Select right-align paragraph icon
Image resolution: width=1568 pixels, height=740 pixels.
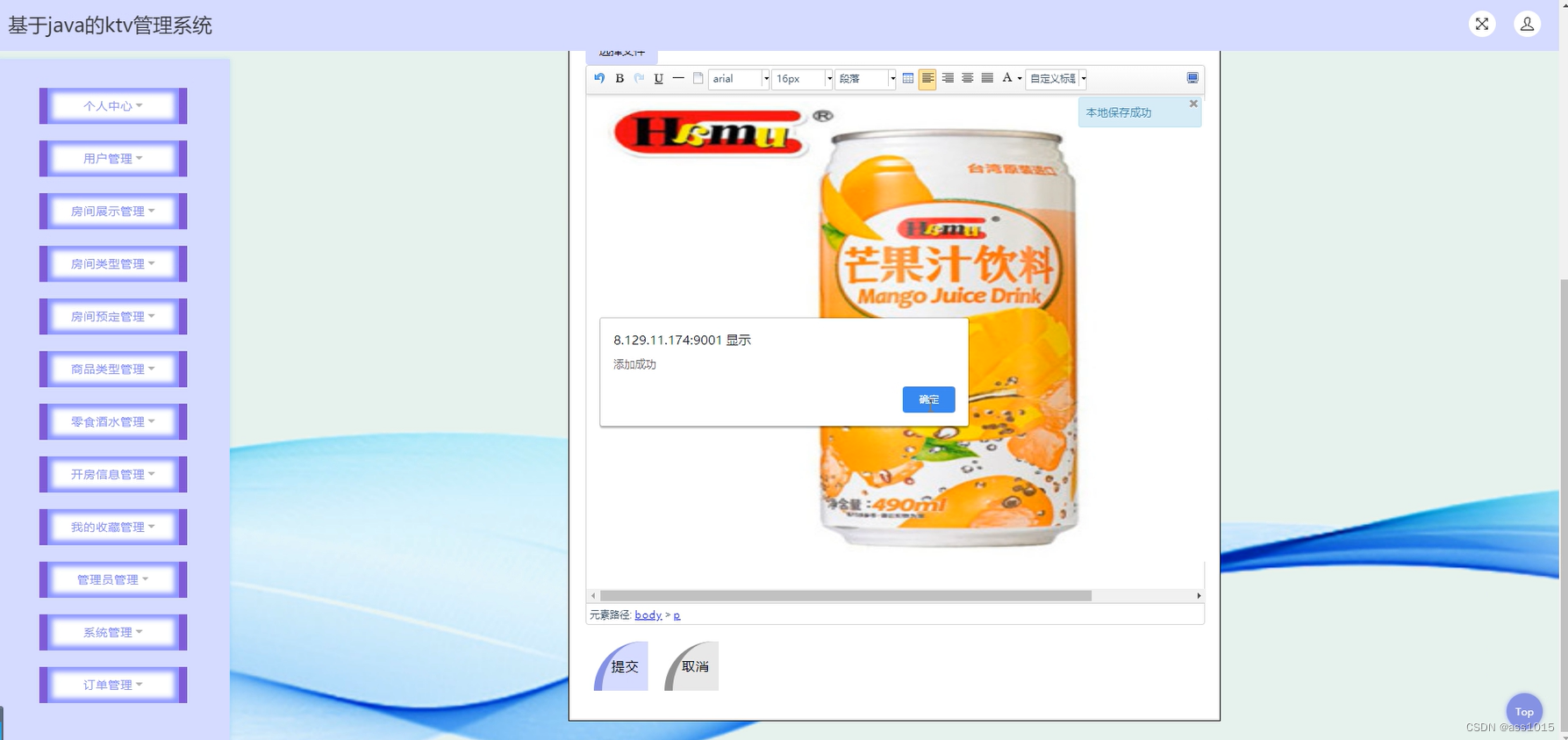pos(948,78)
